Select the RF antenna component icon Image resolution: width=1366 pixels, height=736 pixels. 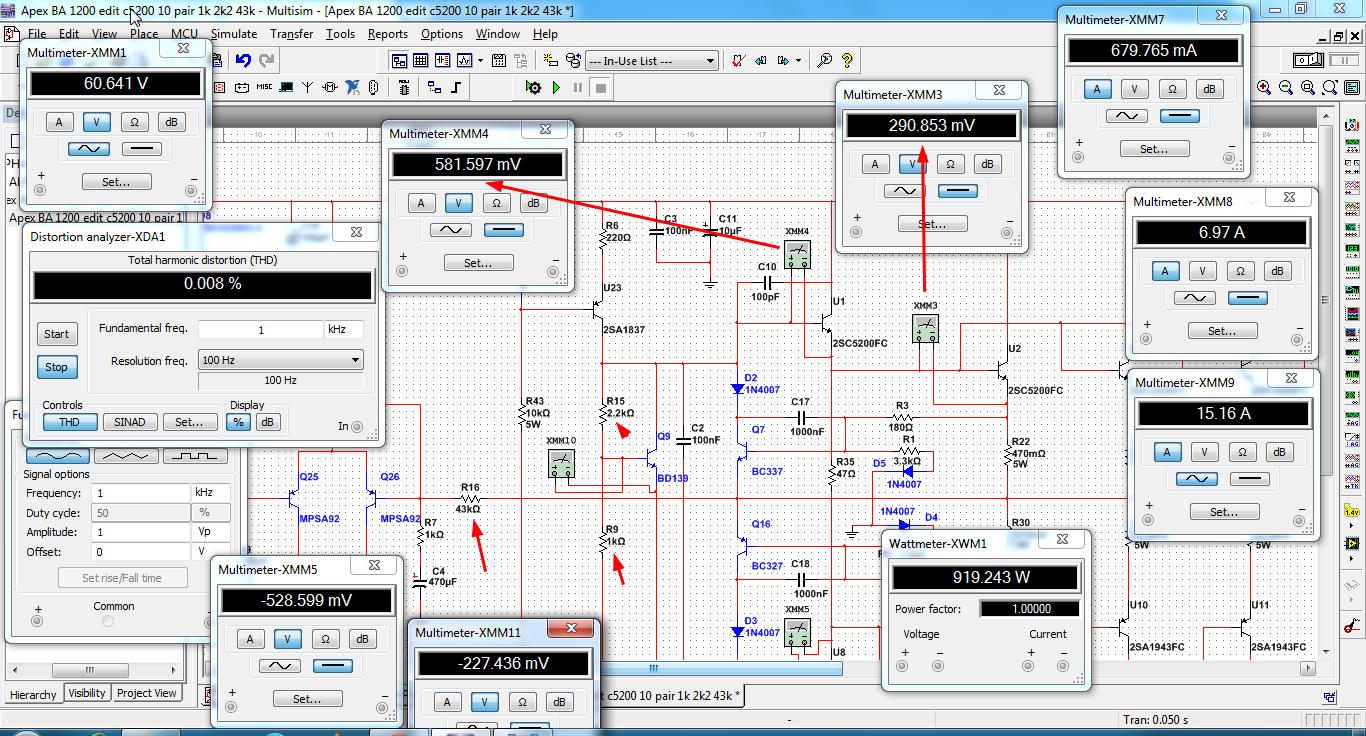pyautogui.click(x=308, y=88)
